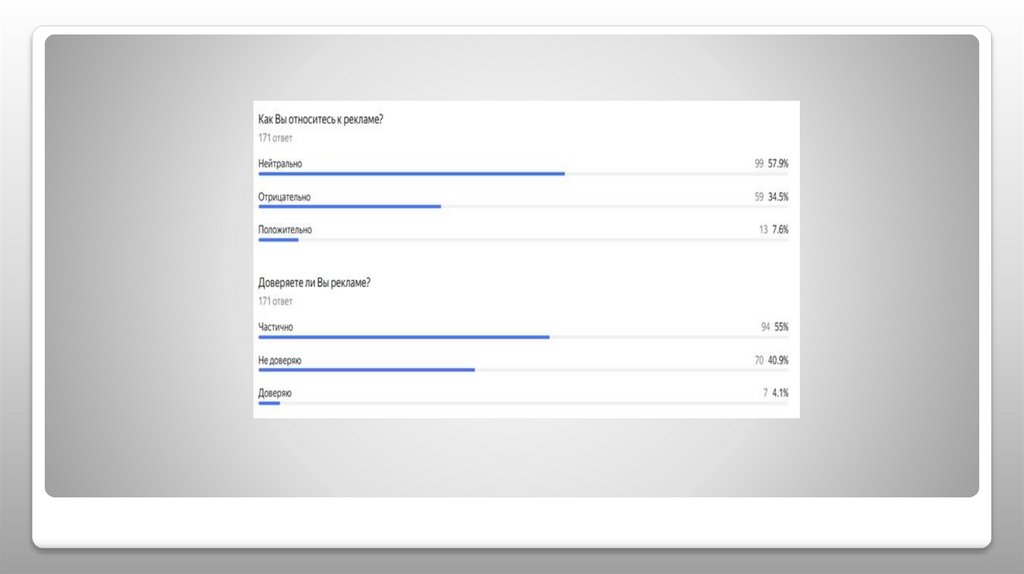
Task: Select the "Отрицательно" answer label
Action: [285, 197]
